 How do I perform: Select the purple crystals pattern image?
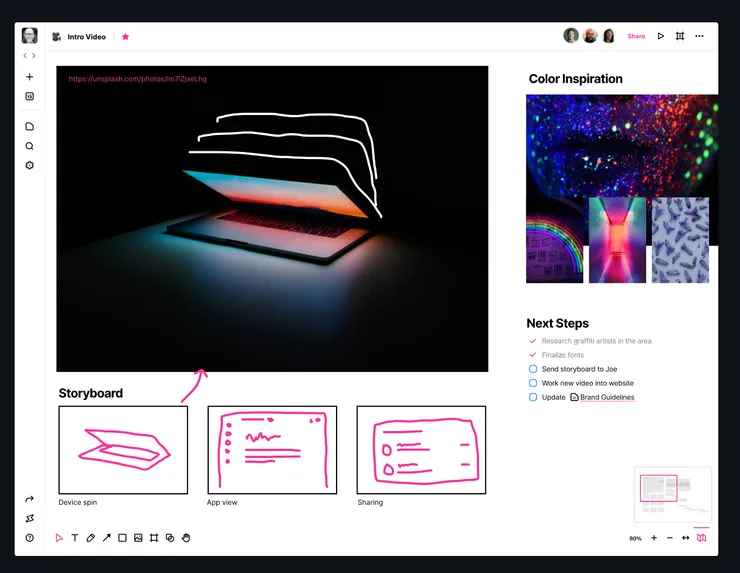click(x=680, y=240)
